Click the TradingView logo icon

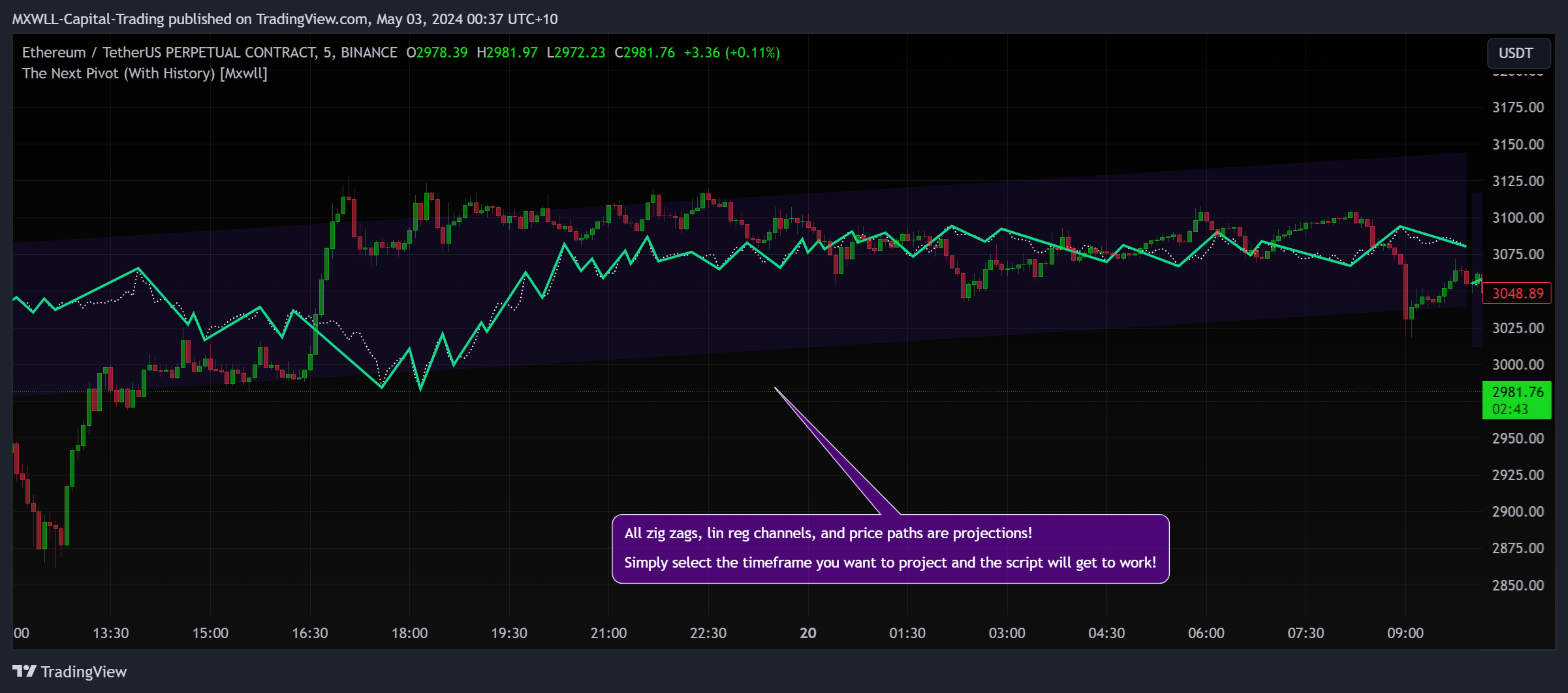24,671
